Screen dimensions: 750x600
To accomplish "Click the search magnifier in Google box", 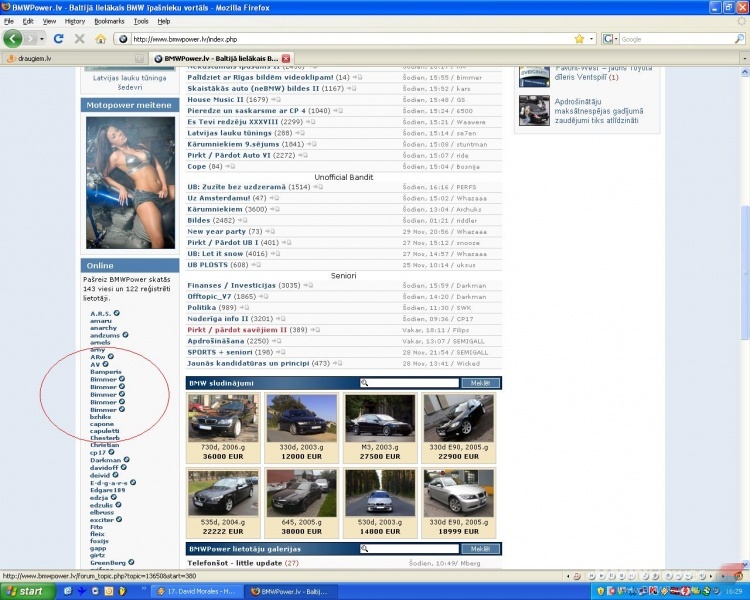I will pyautogui.click(x=739, y=39).
